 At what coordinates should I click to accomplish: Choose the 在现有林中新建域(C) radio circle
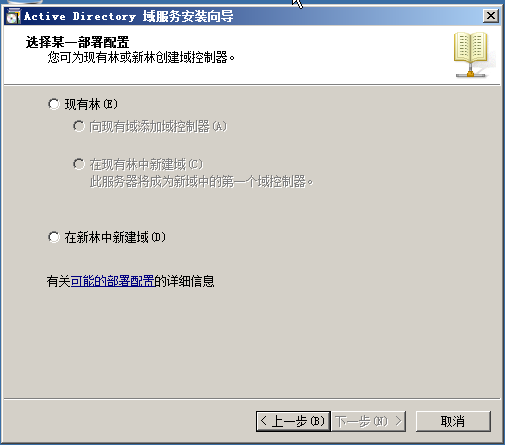click(x=79, y=164)
